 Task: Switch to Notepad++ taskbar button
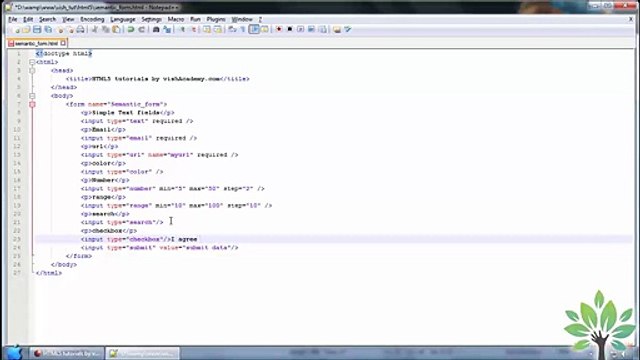(142, 353)
